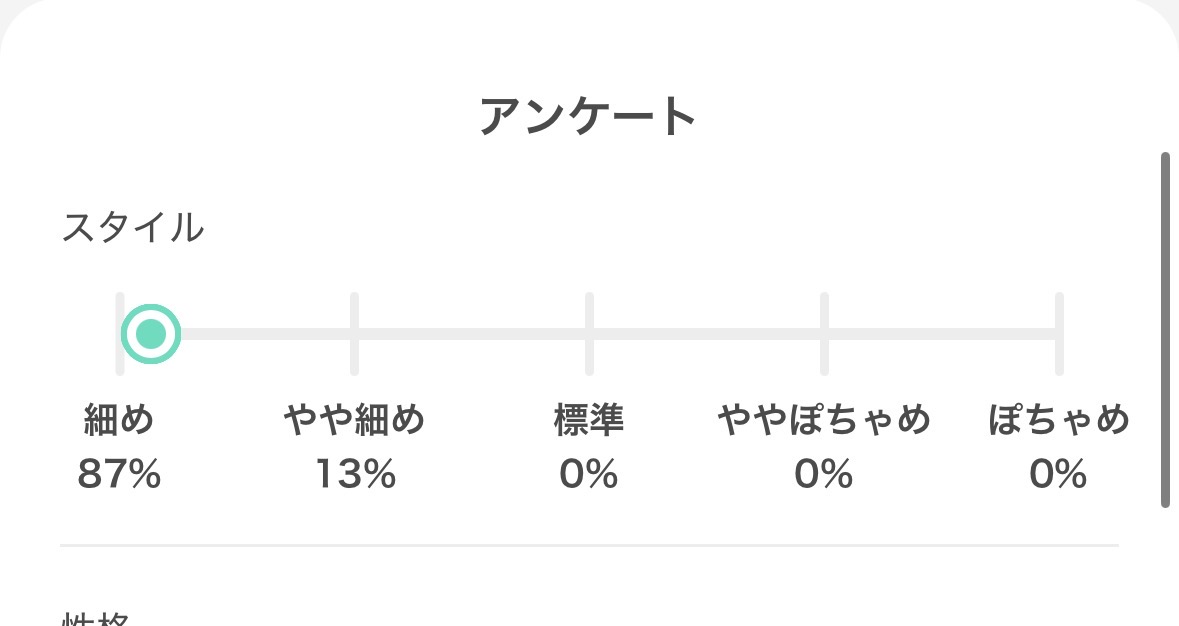
Task: Click the スタイル section heading
Action: click(133, 228)
